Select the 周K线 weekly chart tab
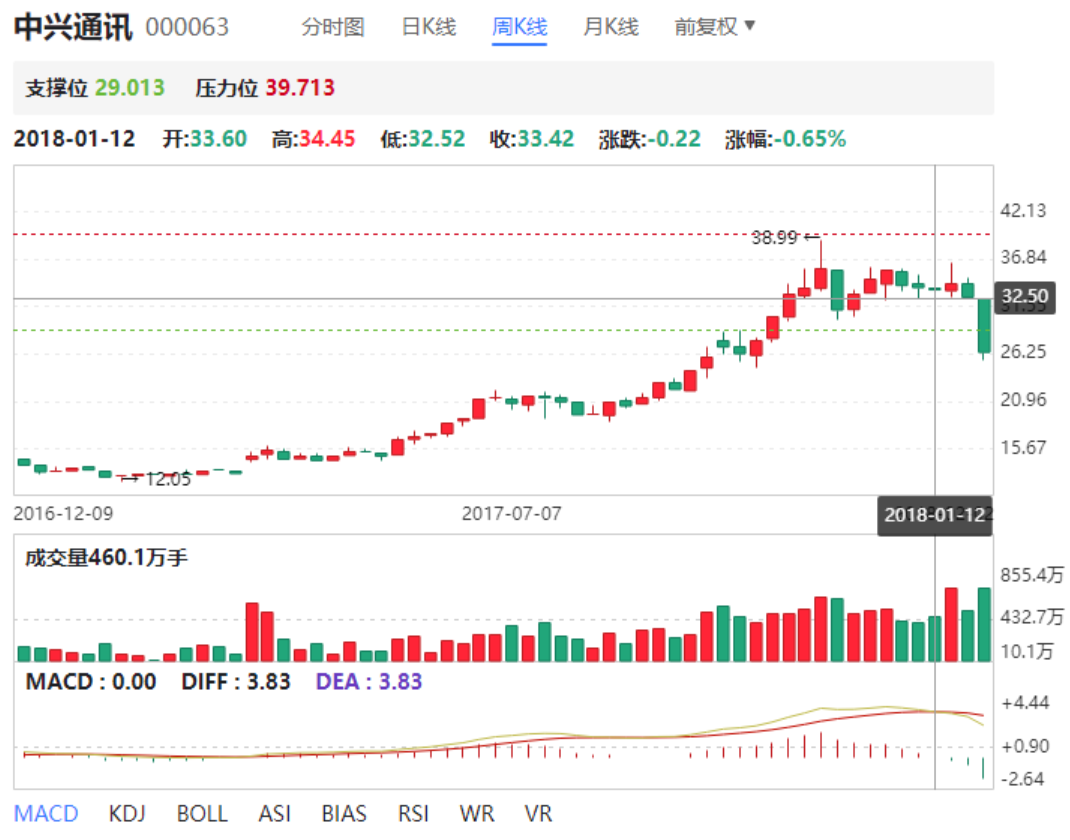This screenshot has height=840, width=1070. (x=519, y=27)
